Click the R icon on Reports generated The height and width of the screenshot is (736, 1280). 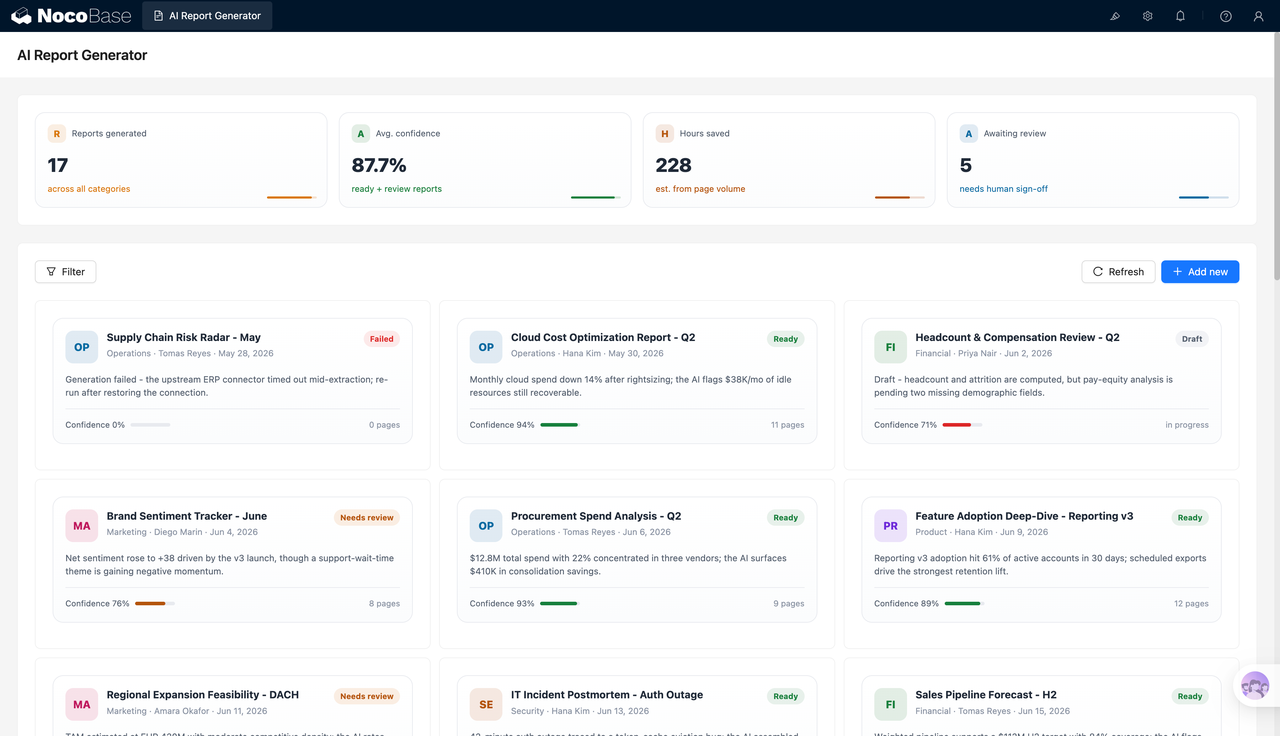[56, 133]
